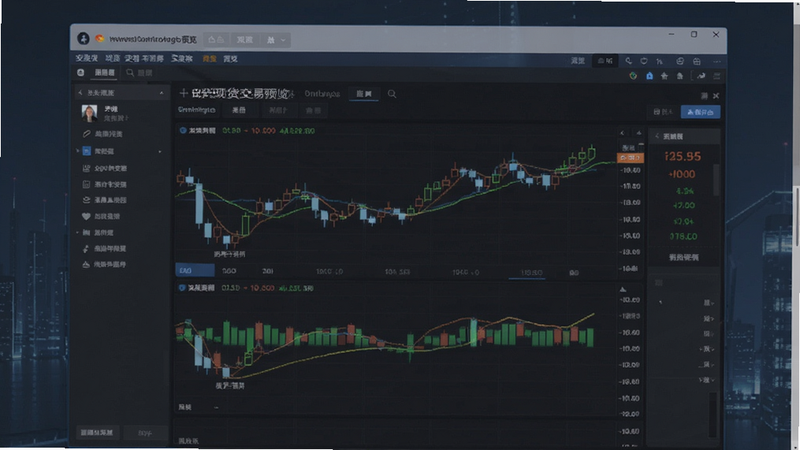The image size is (800, 450).
Task: Click the multicolored shield toolbar icon
Action: click(633, 76)
